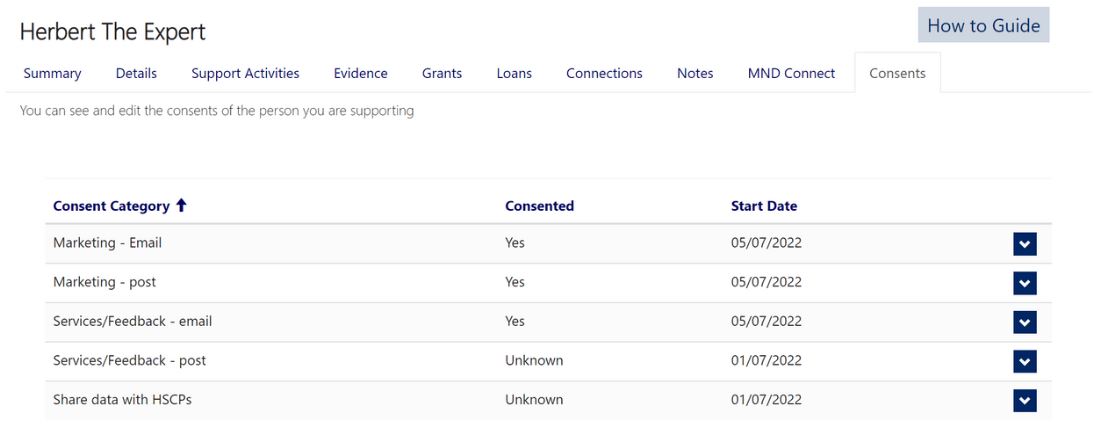
Task: Expand Share data with HSCPs row menu
Action: [1024, 401]
